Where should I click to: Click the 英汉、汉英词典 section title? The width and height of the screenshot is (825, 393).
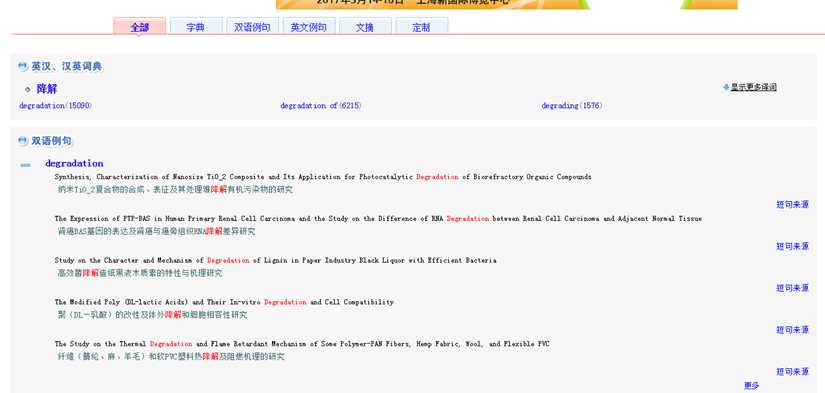click(67, 67)
